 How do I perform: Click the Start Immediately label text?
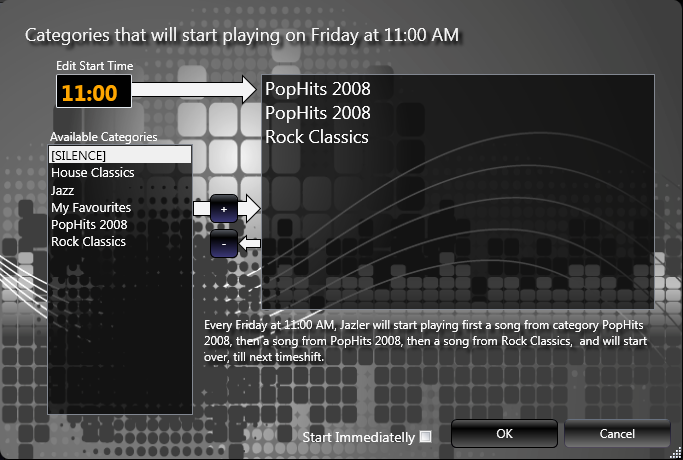point(358,437)
